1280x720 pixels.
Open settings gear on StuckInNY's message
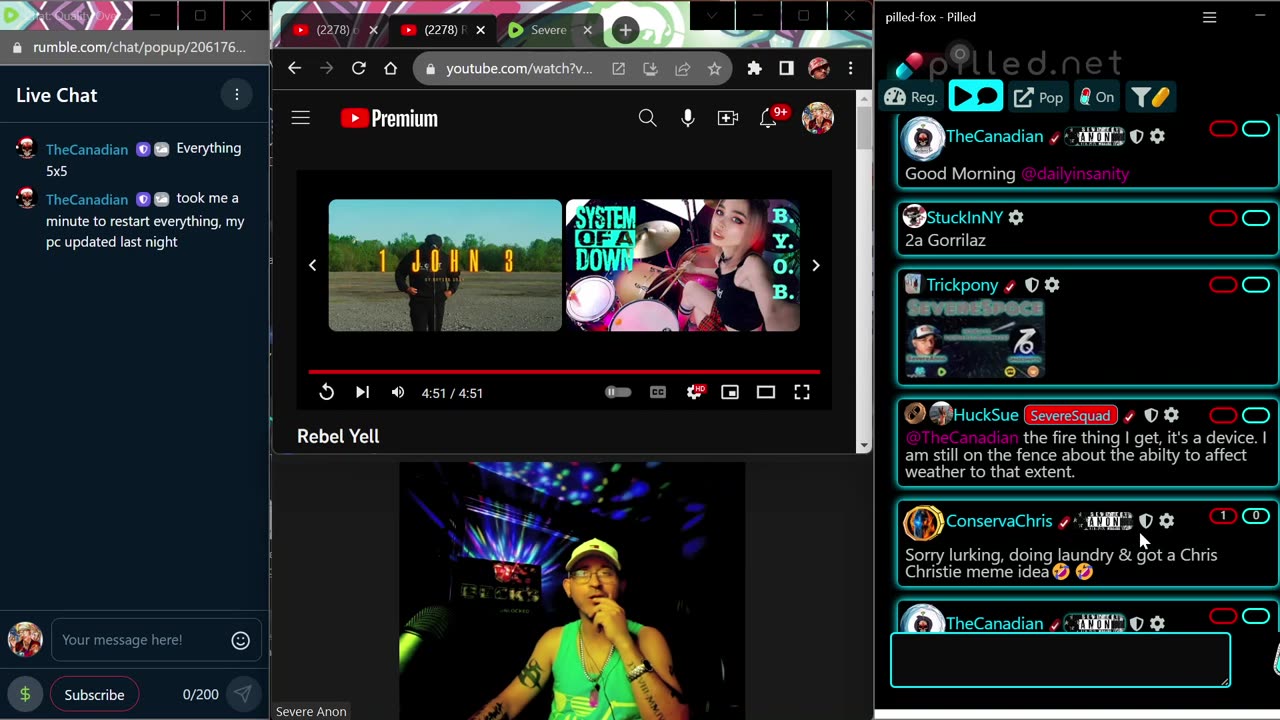point(1015,217)
